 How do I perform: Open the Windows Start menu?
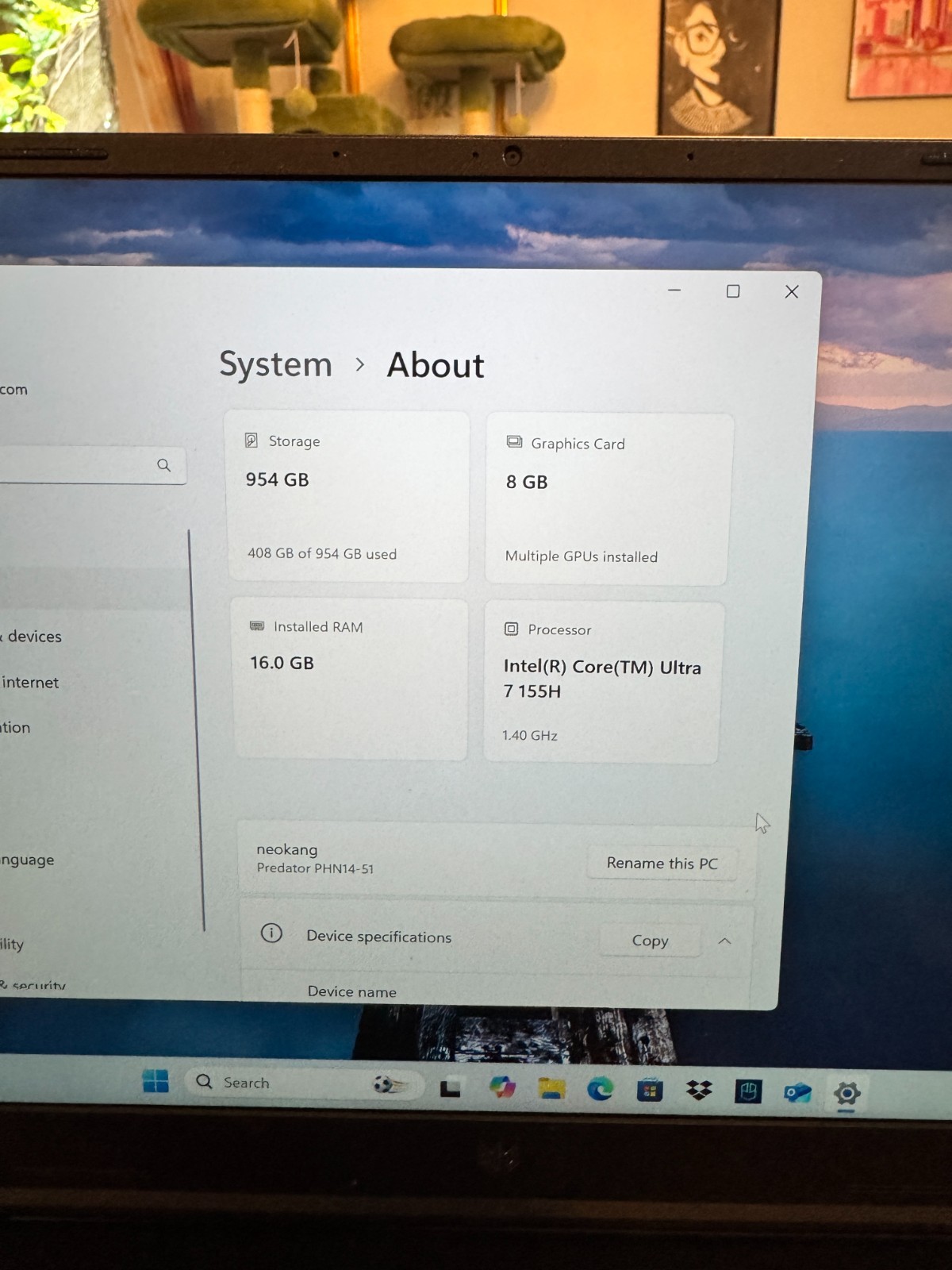pyautogui.click(x=155, y=1081)
